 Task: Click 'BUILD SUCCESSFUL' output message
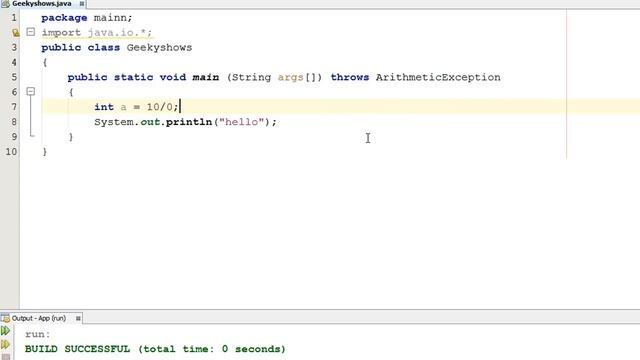77,349
